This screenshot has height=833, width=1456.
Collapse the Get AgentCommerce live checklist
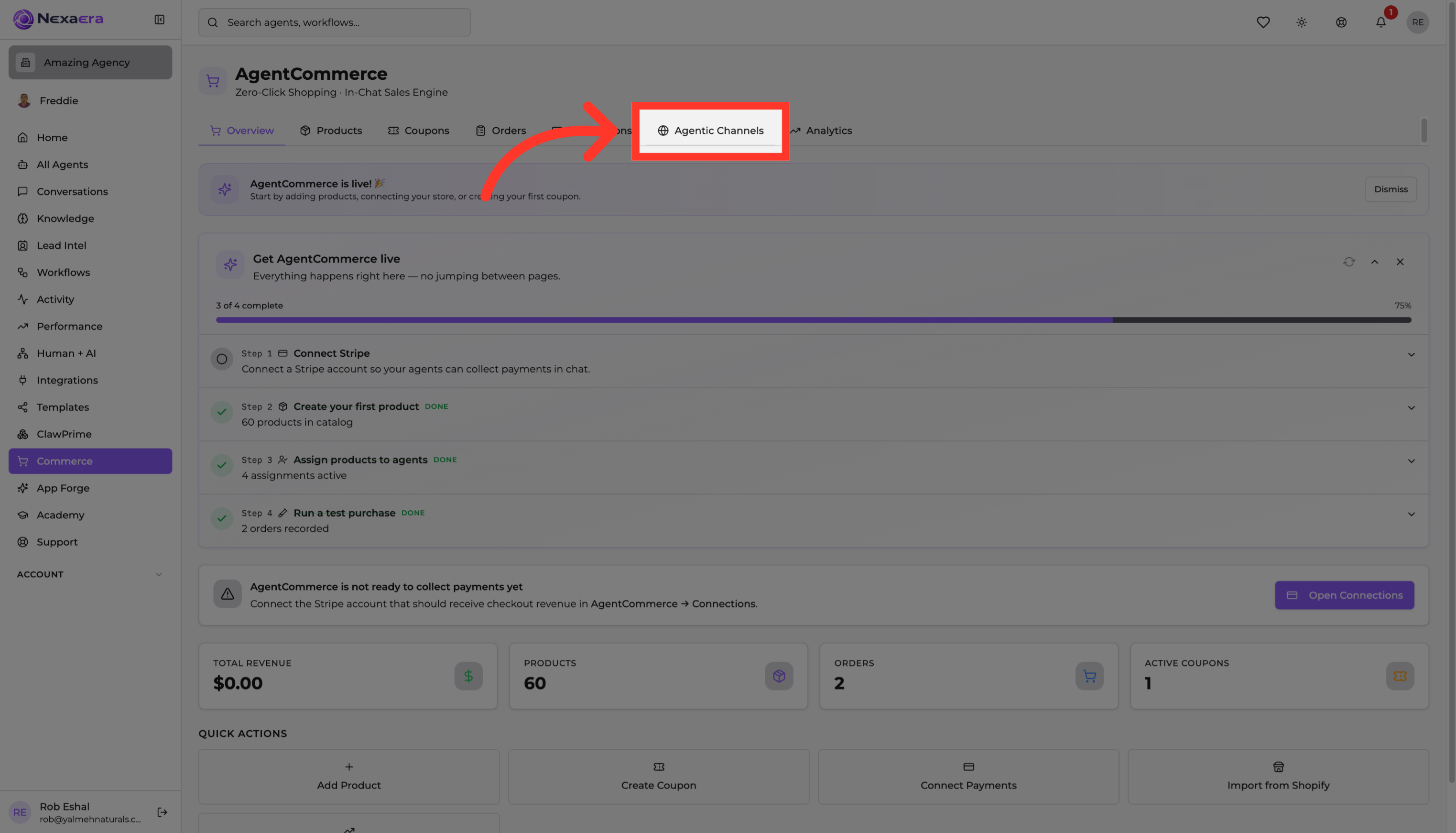1374,262
